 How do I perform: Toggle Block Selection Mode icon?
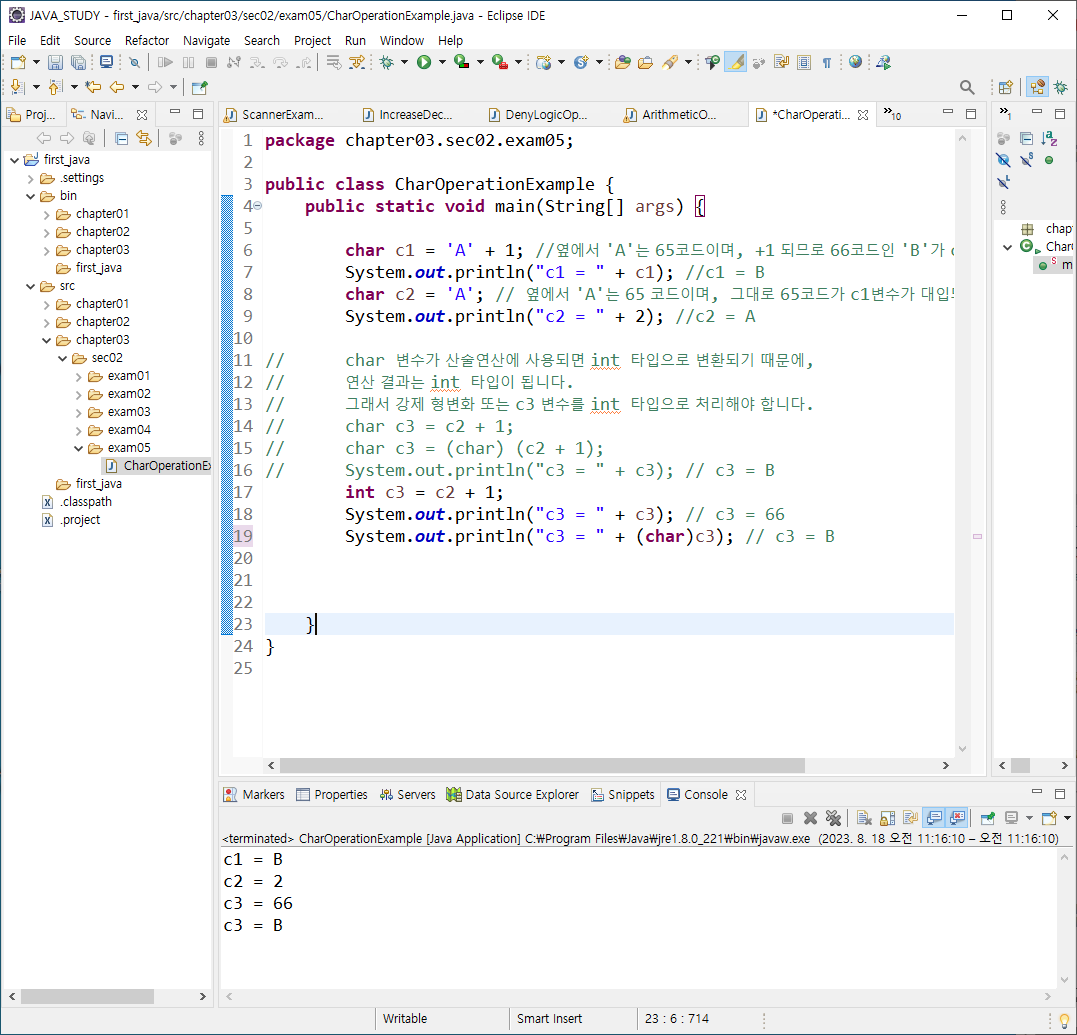point(804,62)
